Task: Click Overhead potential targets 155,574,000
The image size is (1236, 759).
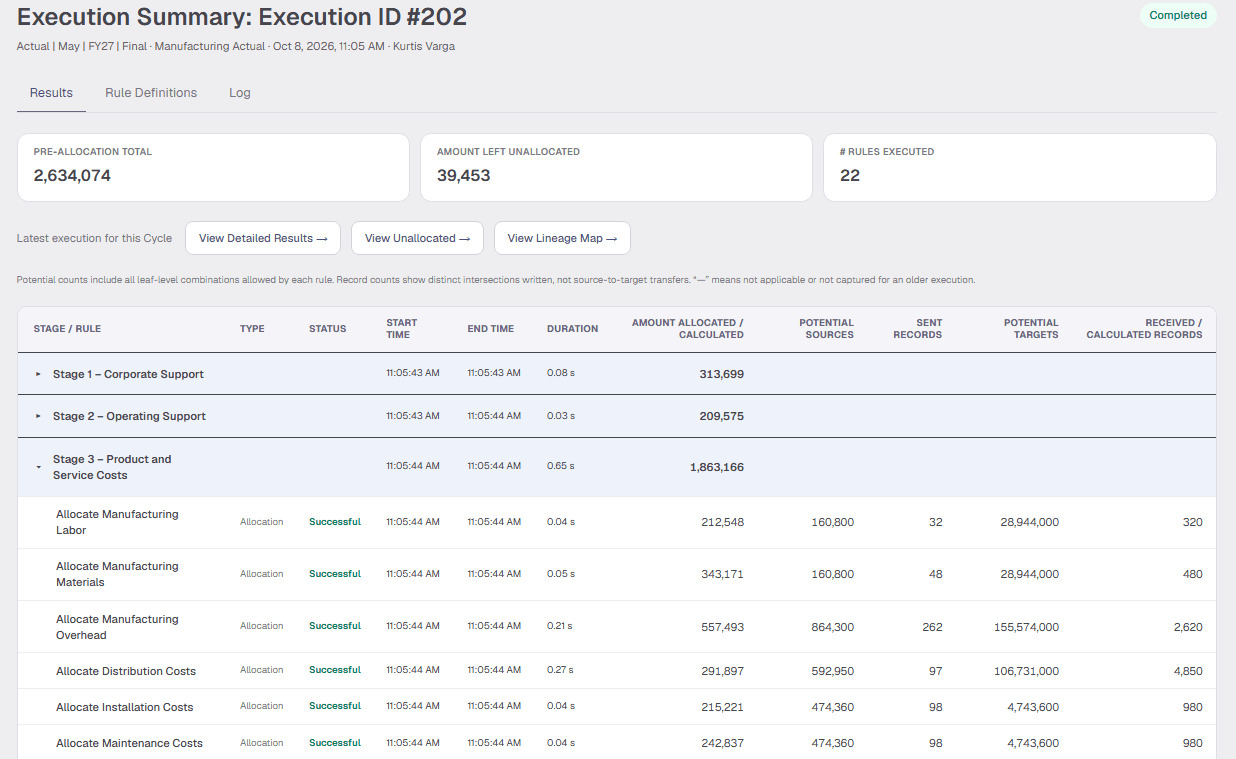Action: [x=1026, y=627]
